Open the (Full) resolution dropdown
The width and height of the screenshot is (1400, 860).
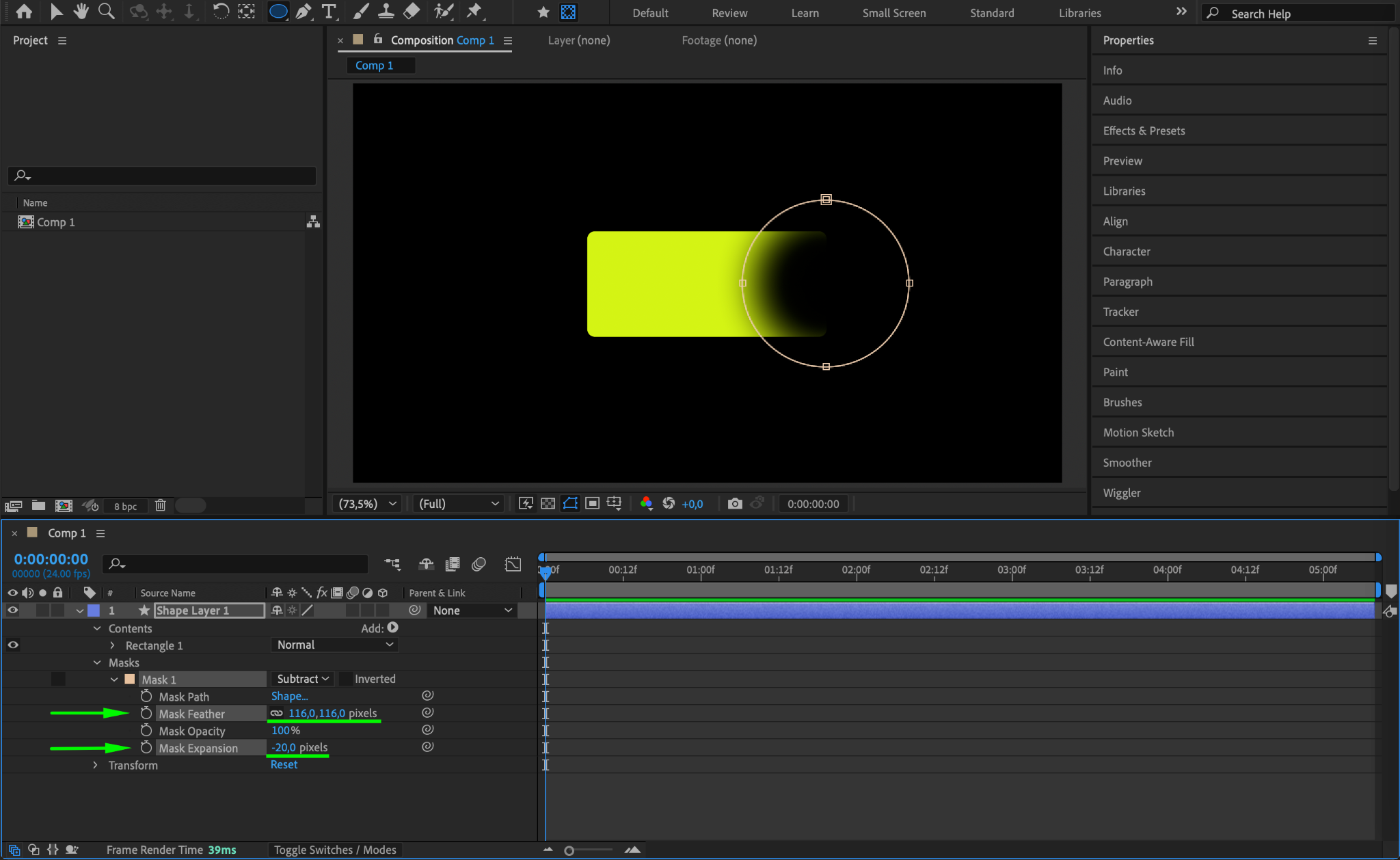(458, 504)
